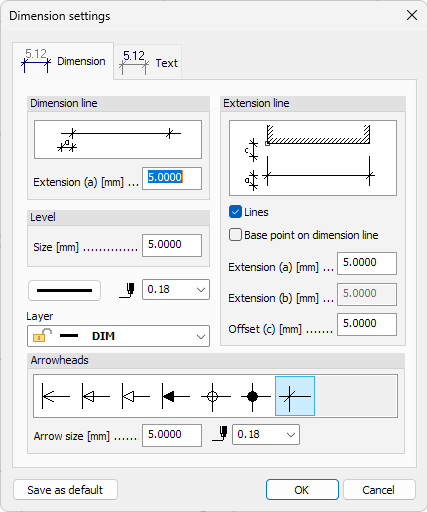427x512 pixels.
Task: Click the pen icon beside line width
Action: tap(127, 290)
